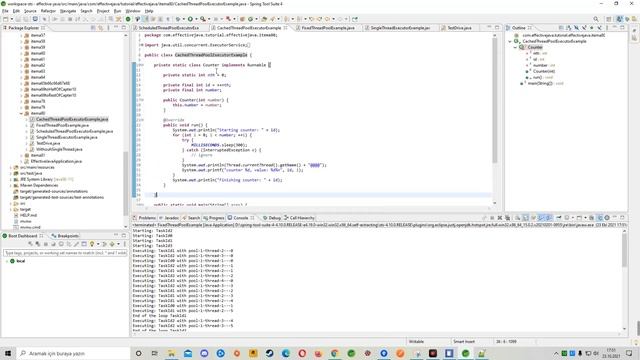640x360 pixels.
Task: Toggle Hide Static Members in Outline toolbar
Action: click(x=584, y=28)
